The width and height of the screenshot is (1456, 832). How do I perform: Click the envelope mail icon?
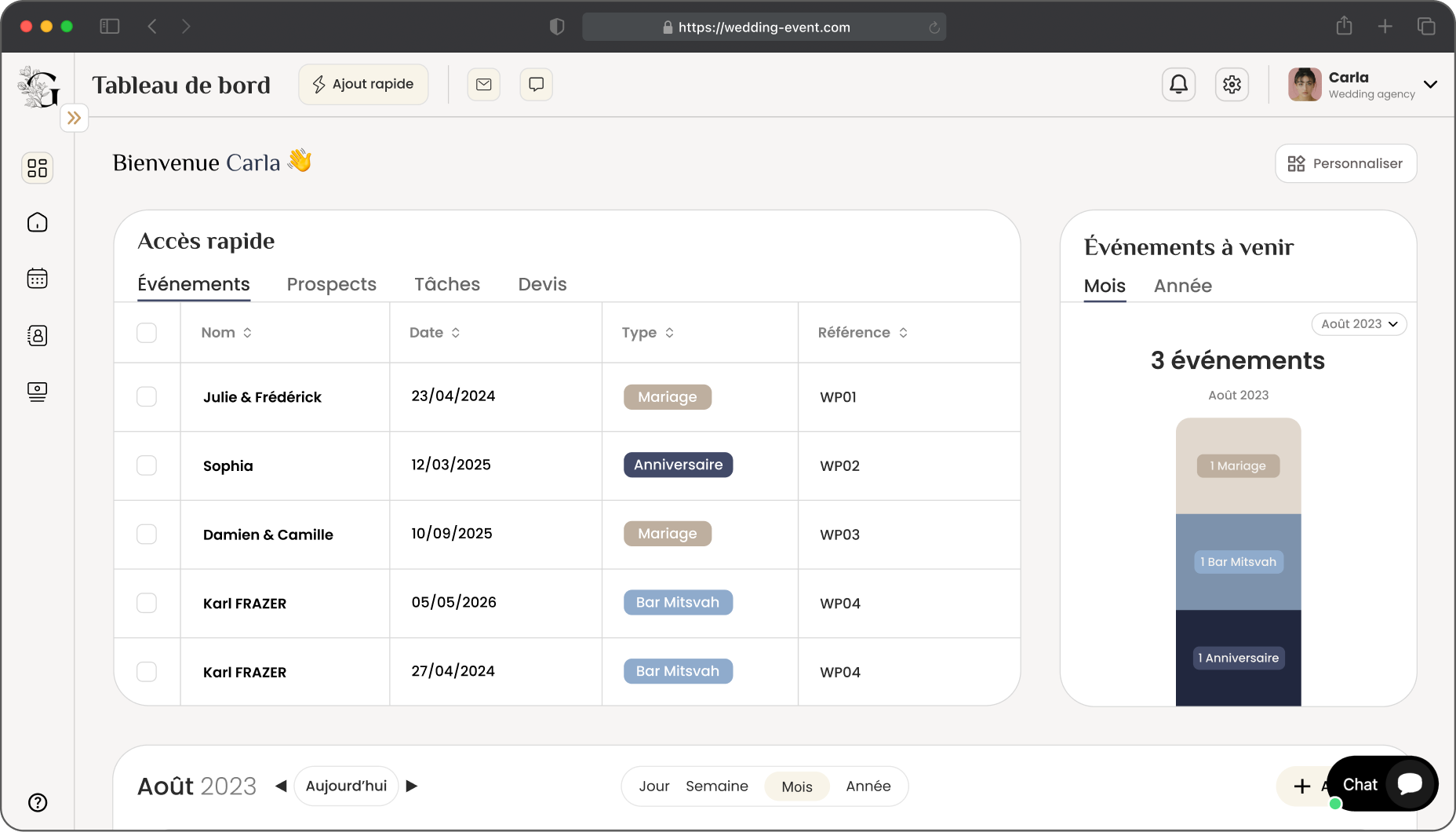pos(484,84)
